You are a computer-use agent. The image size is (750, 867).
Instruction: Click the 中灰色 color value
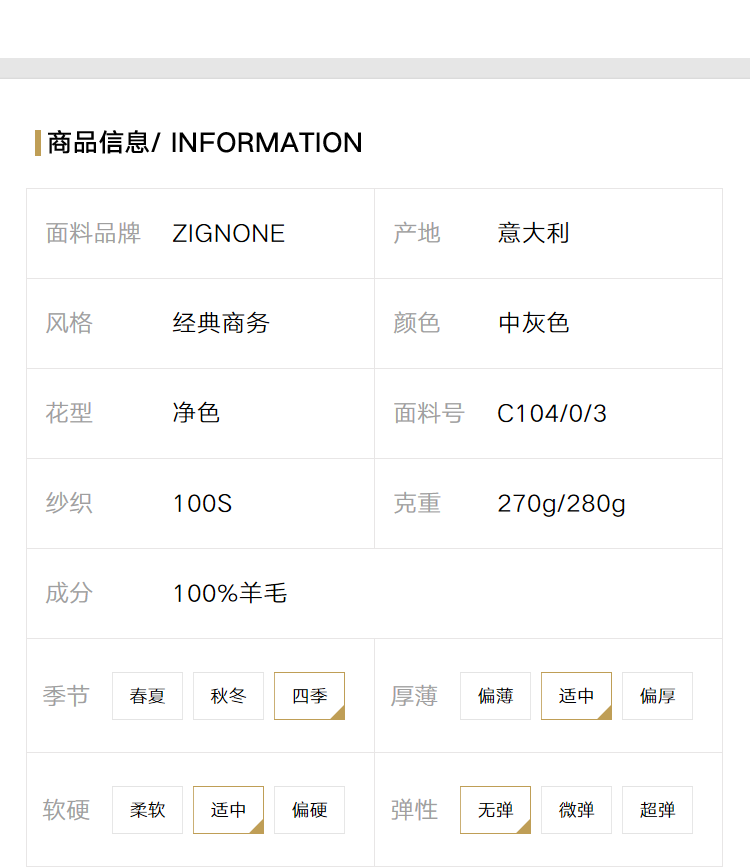click(533, 323)
